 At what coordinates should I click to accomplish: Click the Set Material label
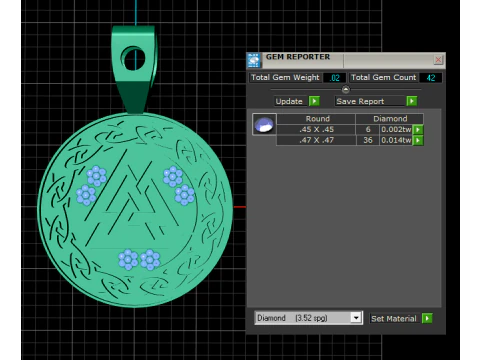pos(394,319)
